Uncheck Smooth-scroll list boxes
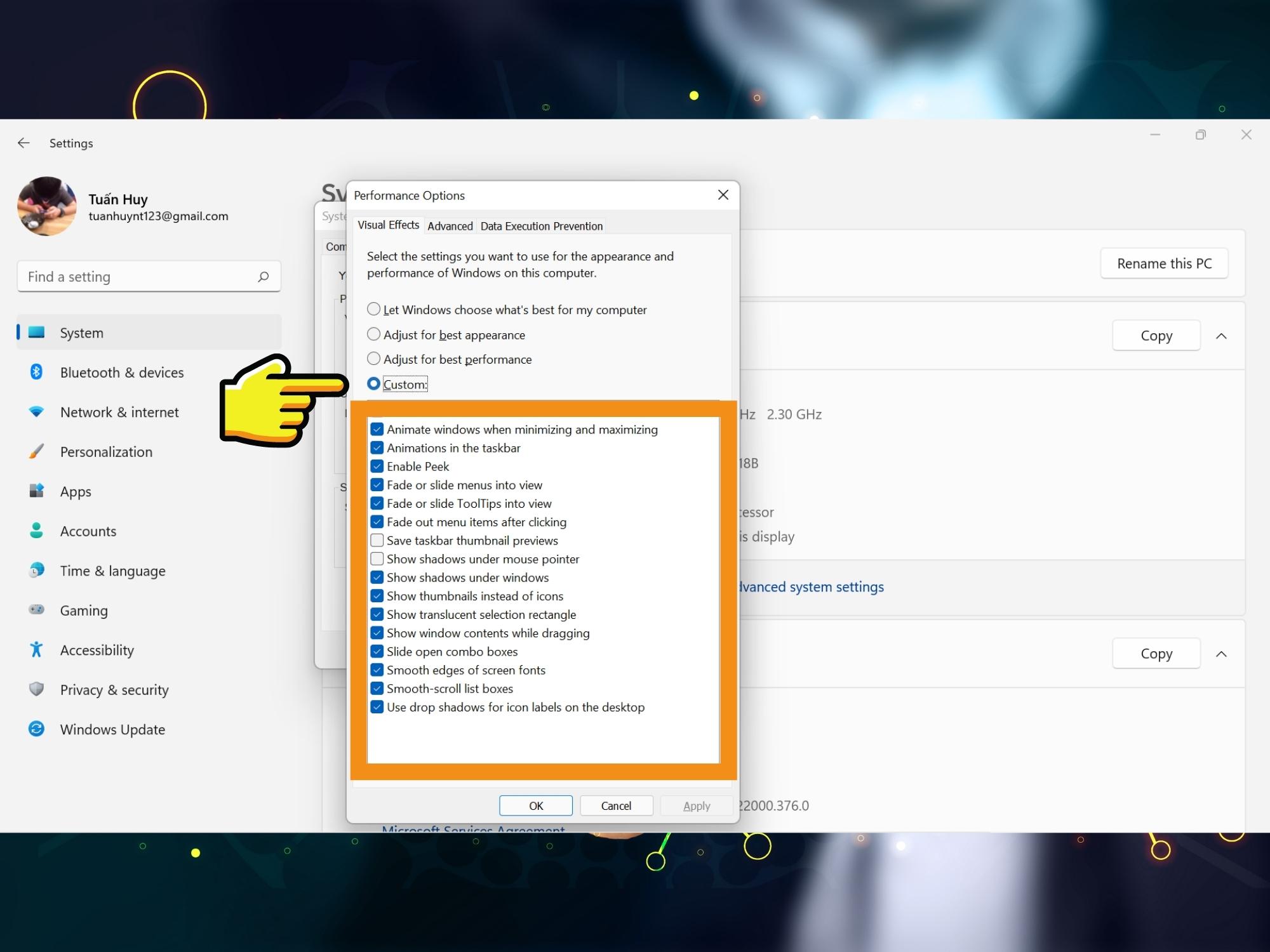 (377, 688)
